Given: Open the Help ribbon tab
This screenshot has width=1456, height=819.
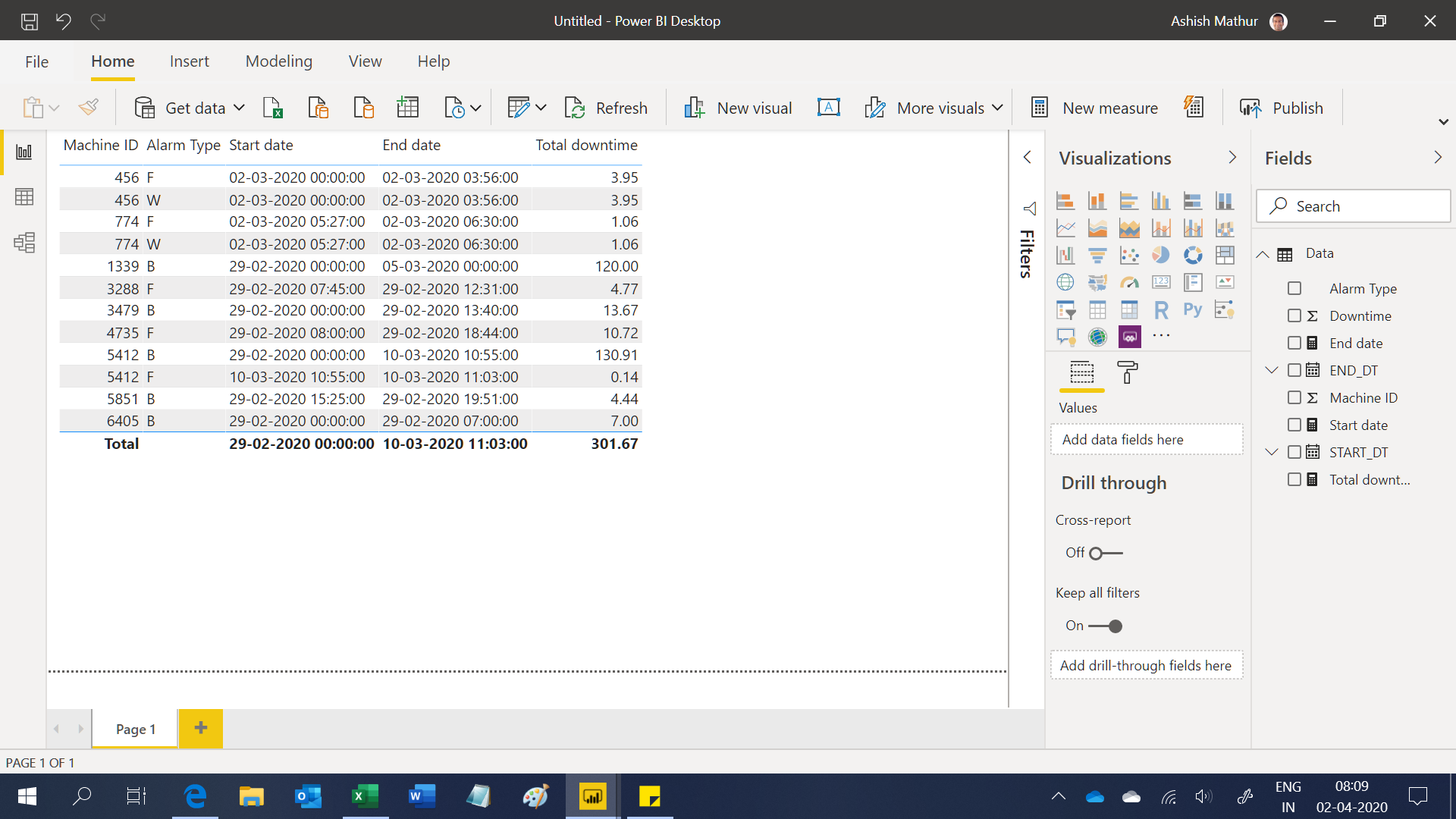Looking at the screenshot, I should [434, 61].
